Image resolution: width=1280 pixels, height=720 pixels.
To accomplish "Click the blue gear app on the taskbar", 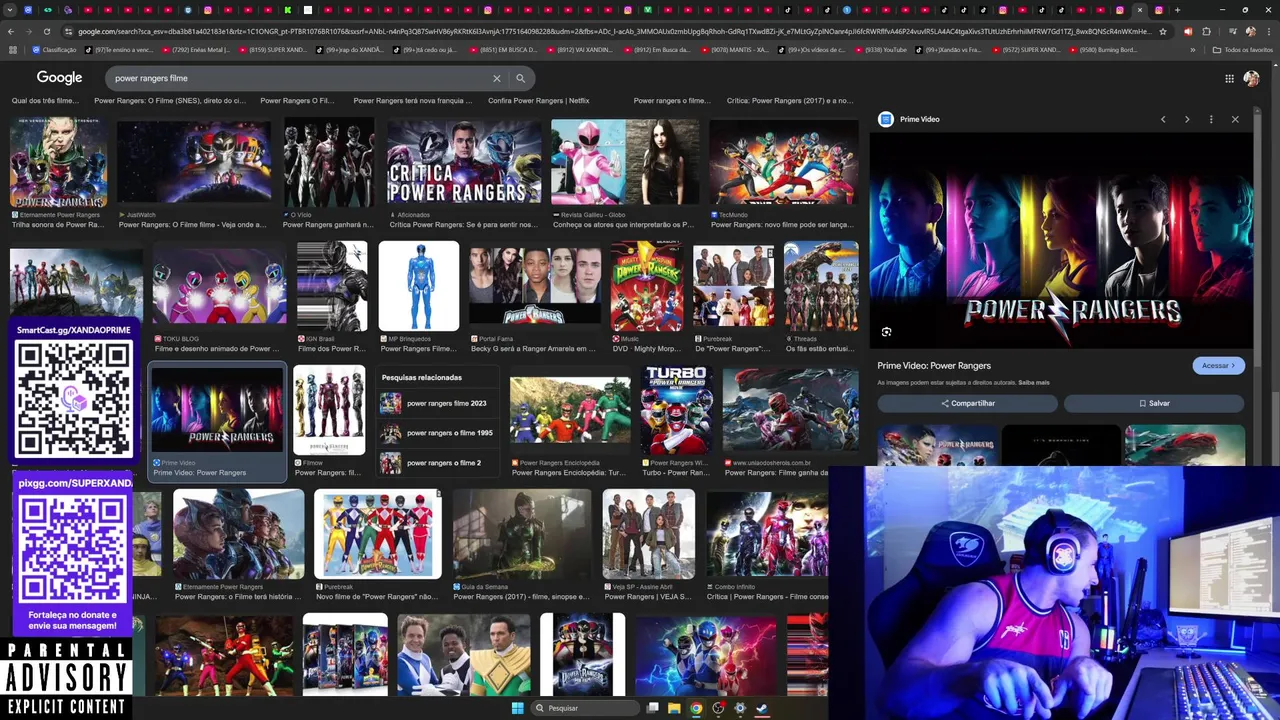I will (x=740, y=708).
